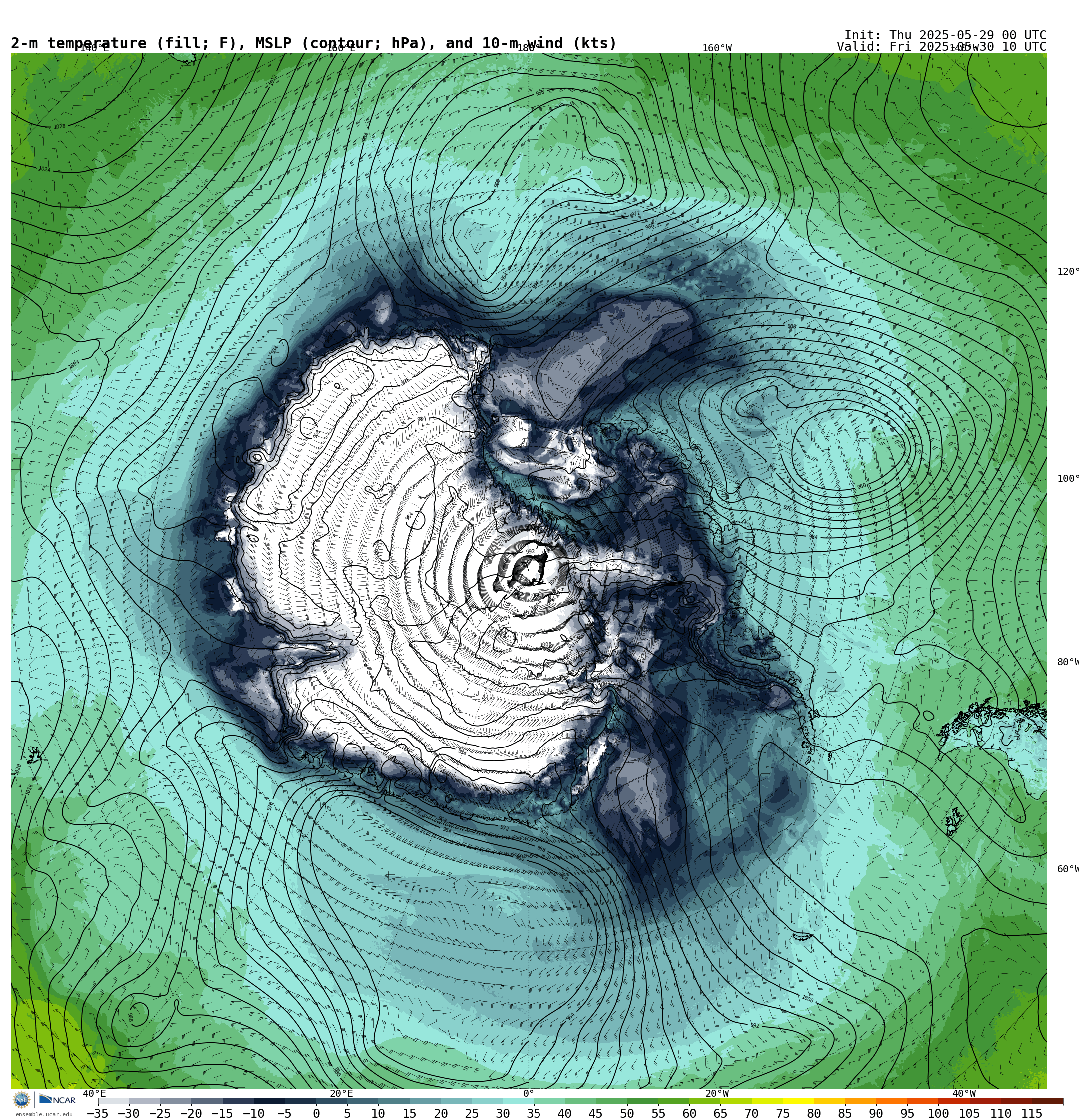Pick the colorbar swatch between -35 and -30

pos(114,1101)
